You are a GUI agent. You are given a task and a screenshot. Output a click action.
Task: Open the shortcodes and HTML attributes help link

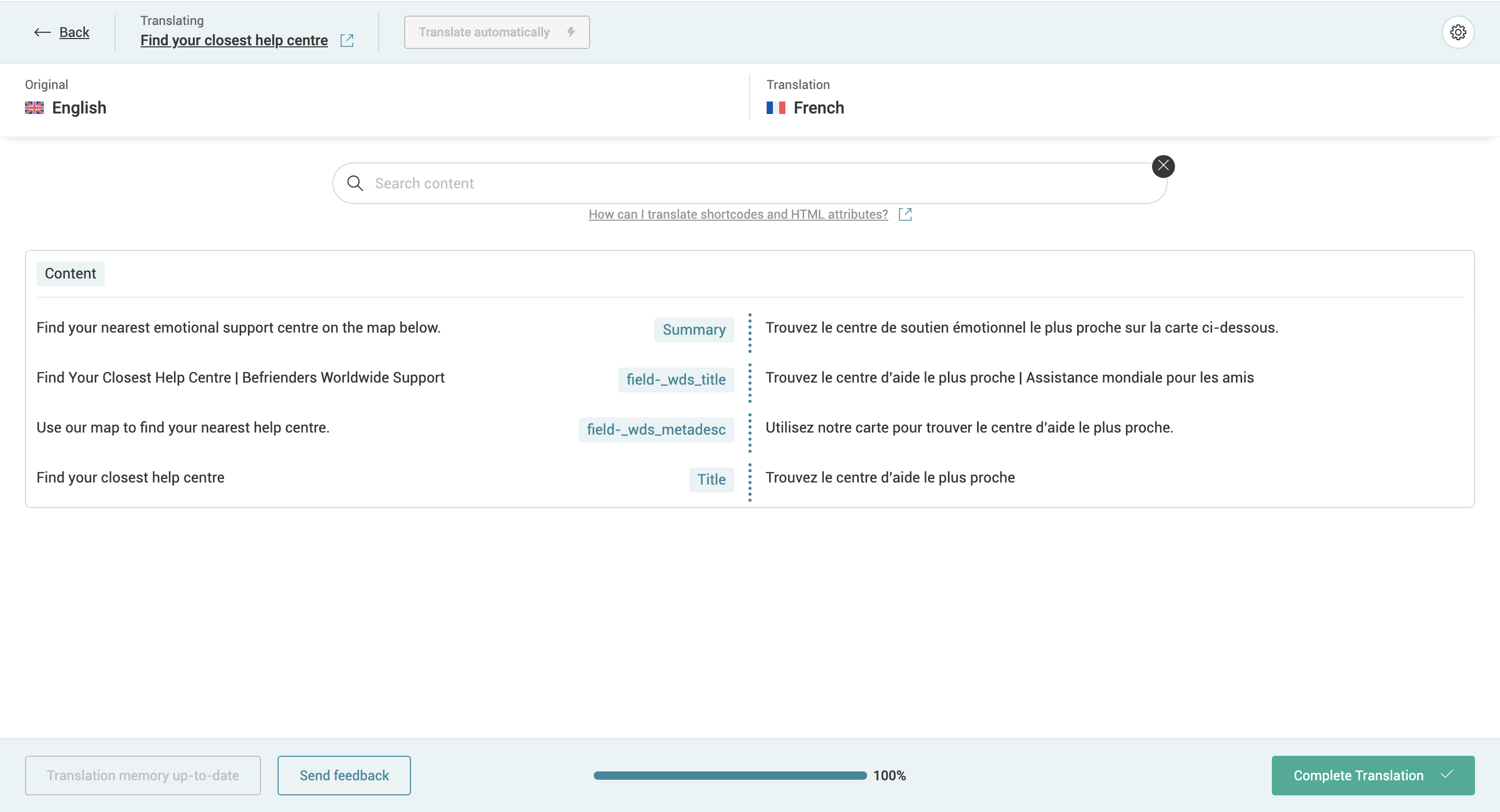pos(738,215)
